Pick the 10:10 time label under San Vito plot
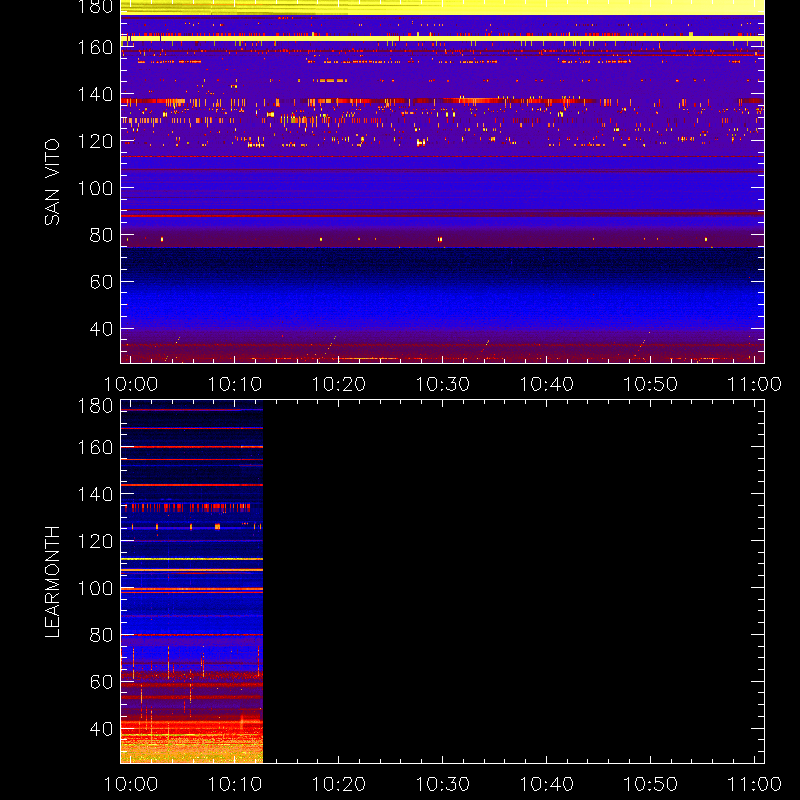The height and width of the screenshot is (800, 800). pyautogui.click(x=235, y=384)
